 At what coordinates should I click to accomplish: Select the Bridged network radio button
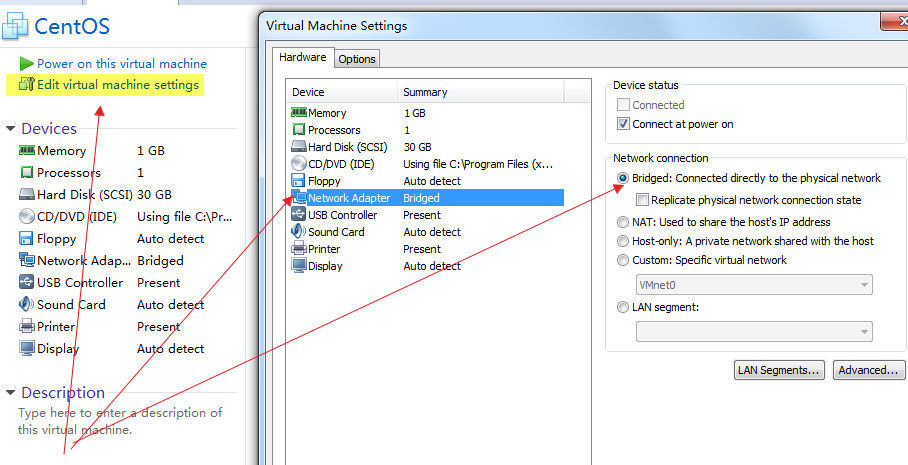coord(623,178)
